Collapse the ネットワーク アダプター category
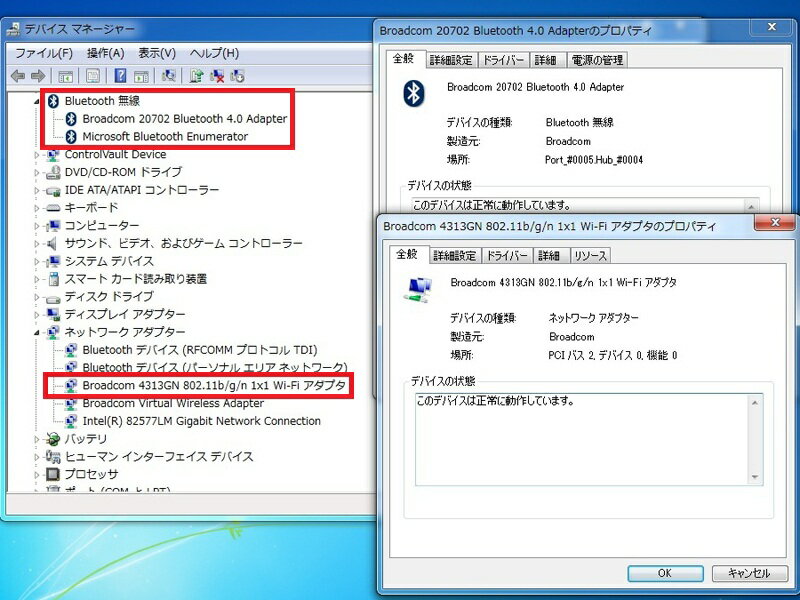The width and height of the screenshot is (800, 600). (x=37, y=333)
